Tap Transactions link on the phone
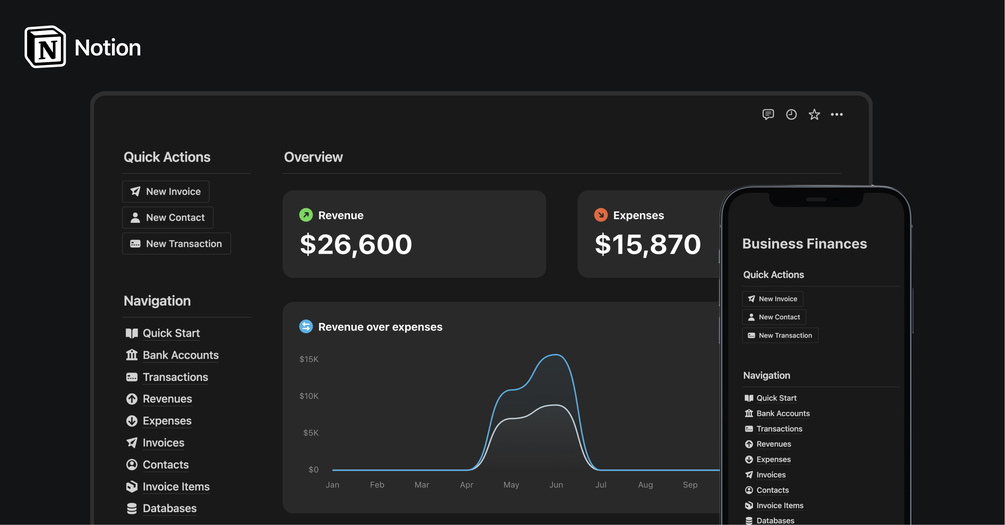The image size is (1005, 525). coord(779,429)
